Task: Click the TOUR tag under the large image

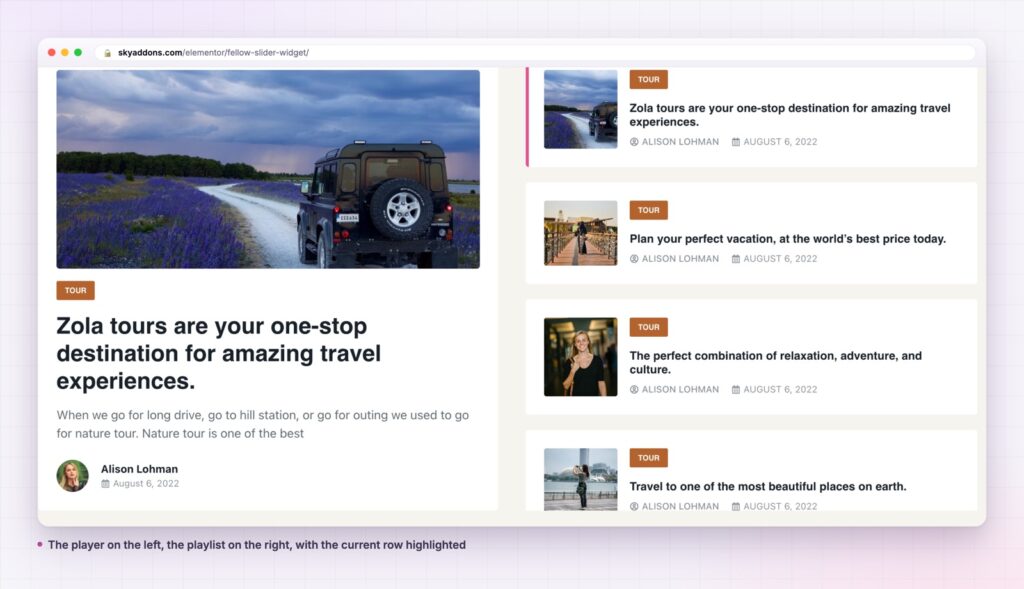Action: 76,291
